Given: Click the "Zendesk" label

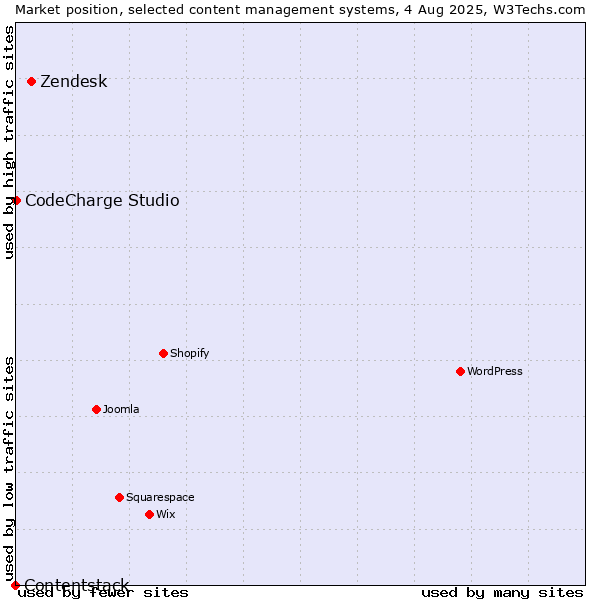Looking at the screenshot, I should point(74,82).
